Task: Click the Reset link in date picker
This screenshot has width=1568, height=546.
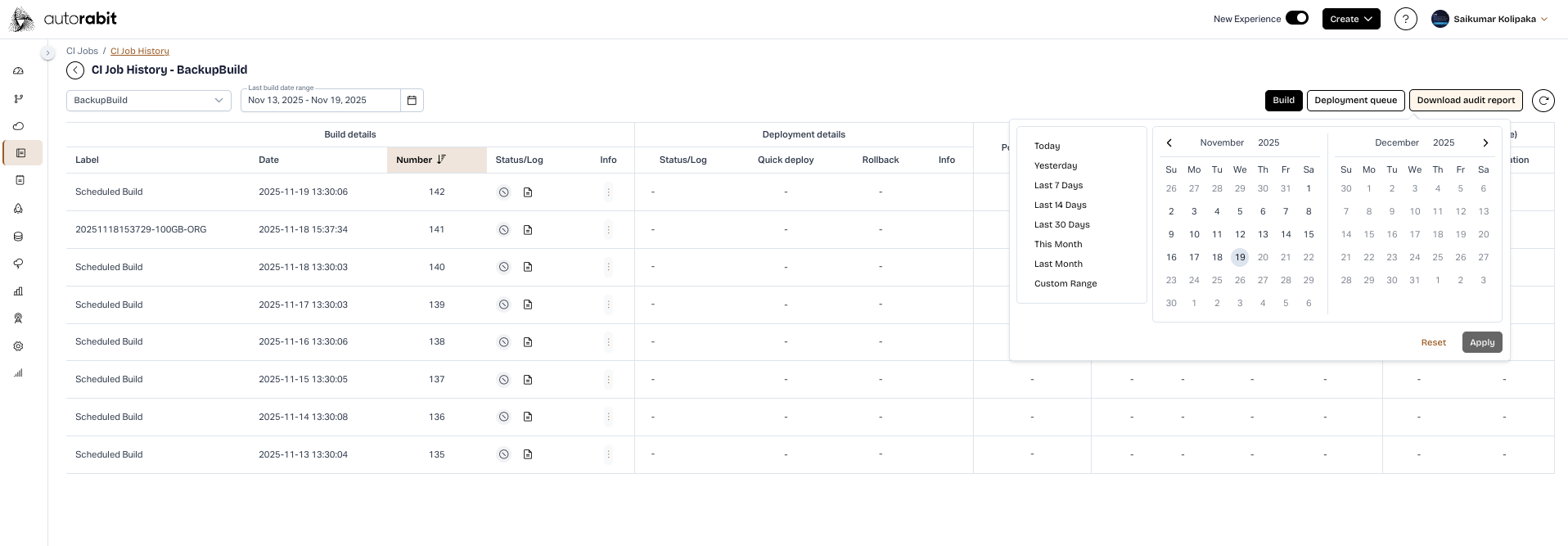Action: [x=1433, y=343]
